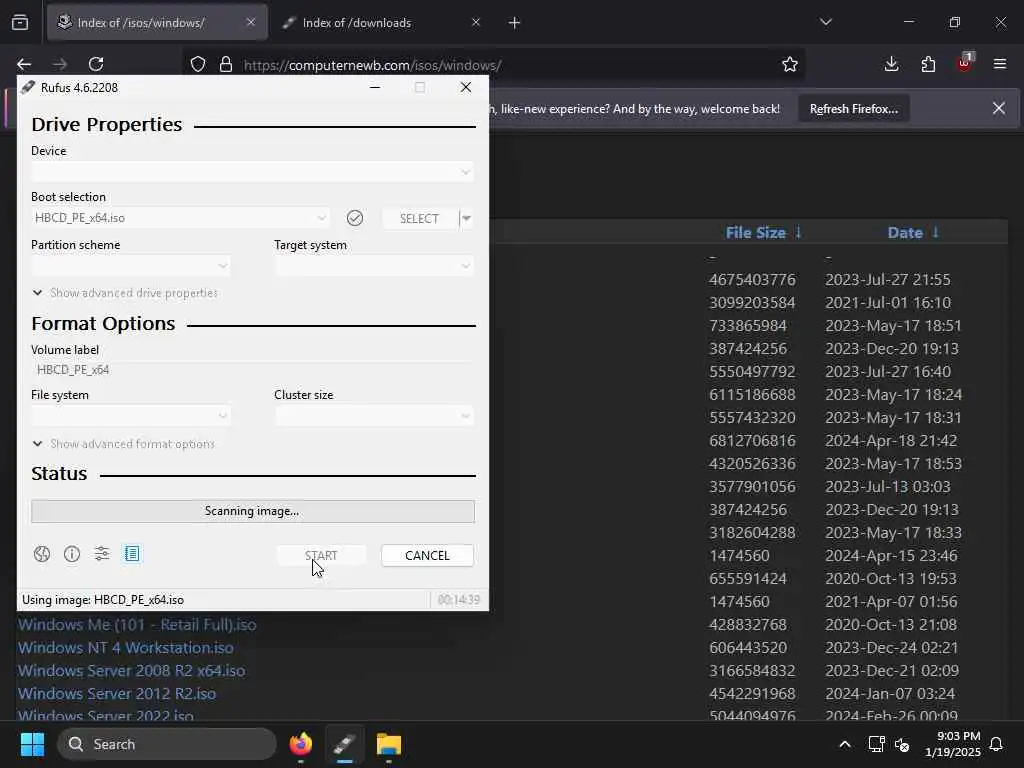Open Rufus settings sliders icon

[102, 554]
